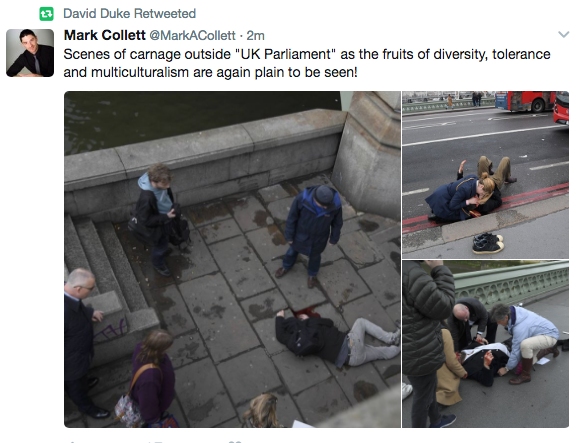This screenshot has height=443, width=578.
Task: Open the photo of woman helping near red bus
Action: click(x=485, y=175)
